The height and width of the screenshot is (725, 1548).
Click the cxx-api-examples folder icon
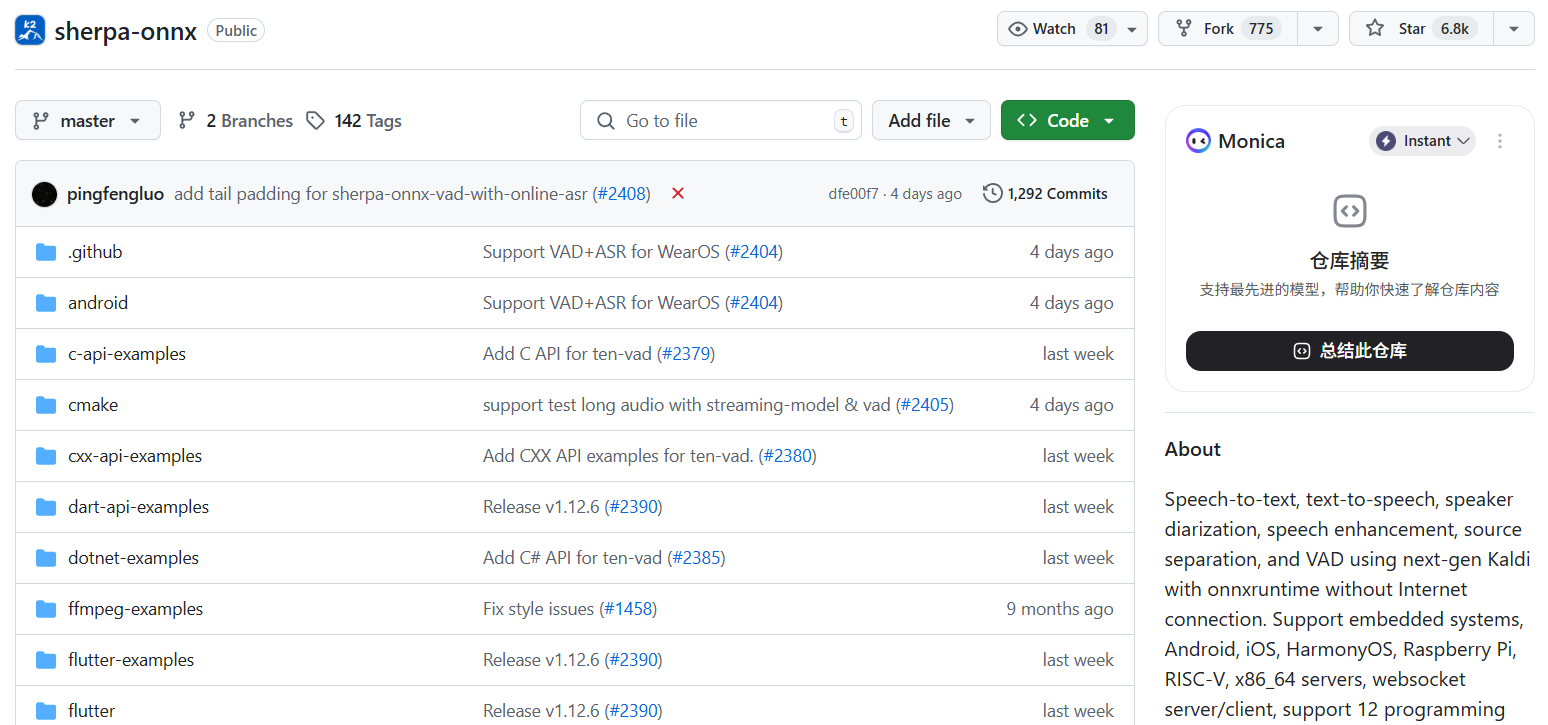(45, 456)
